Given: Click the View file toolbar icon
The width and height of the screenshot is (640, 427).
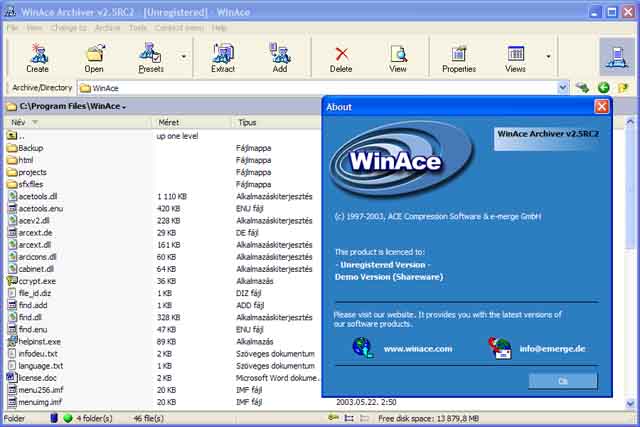Looking at the screenshot, I should point(398,53).
